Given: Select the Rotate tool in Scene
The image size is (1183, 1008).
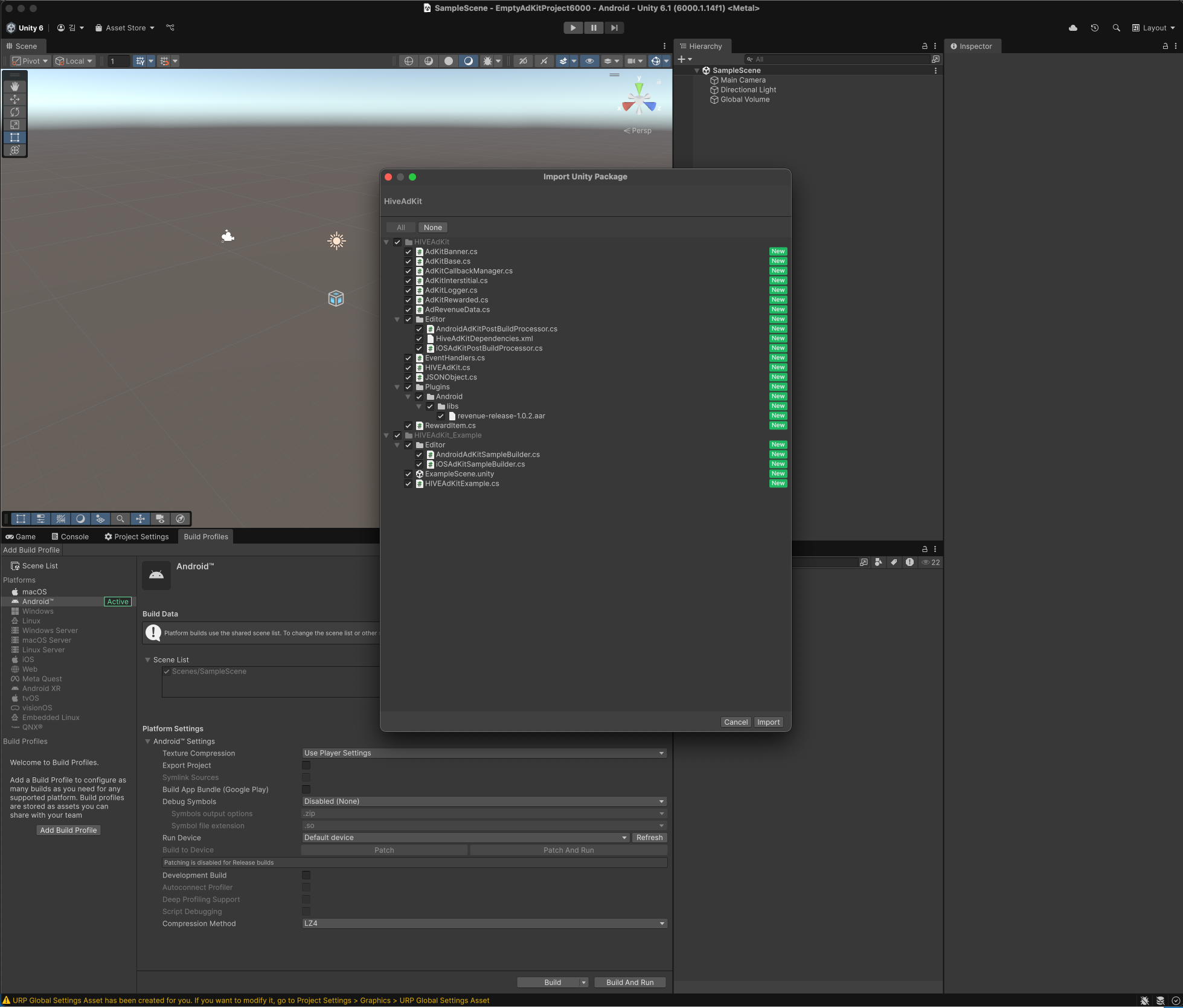Looking at the screenshot, I should pyautogui.click(x=14, y=112).
